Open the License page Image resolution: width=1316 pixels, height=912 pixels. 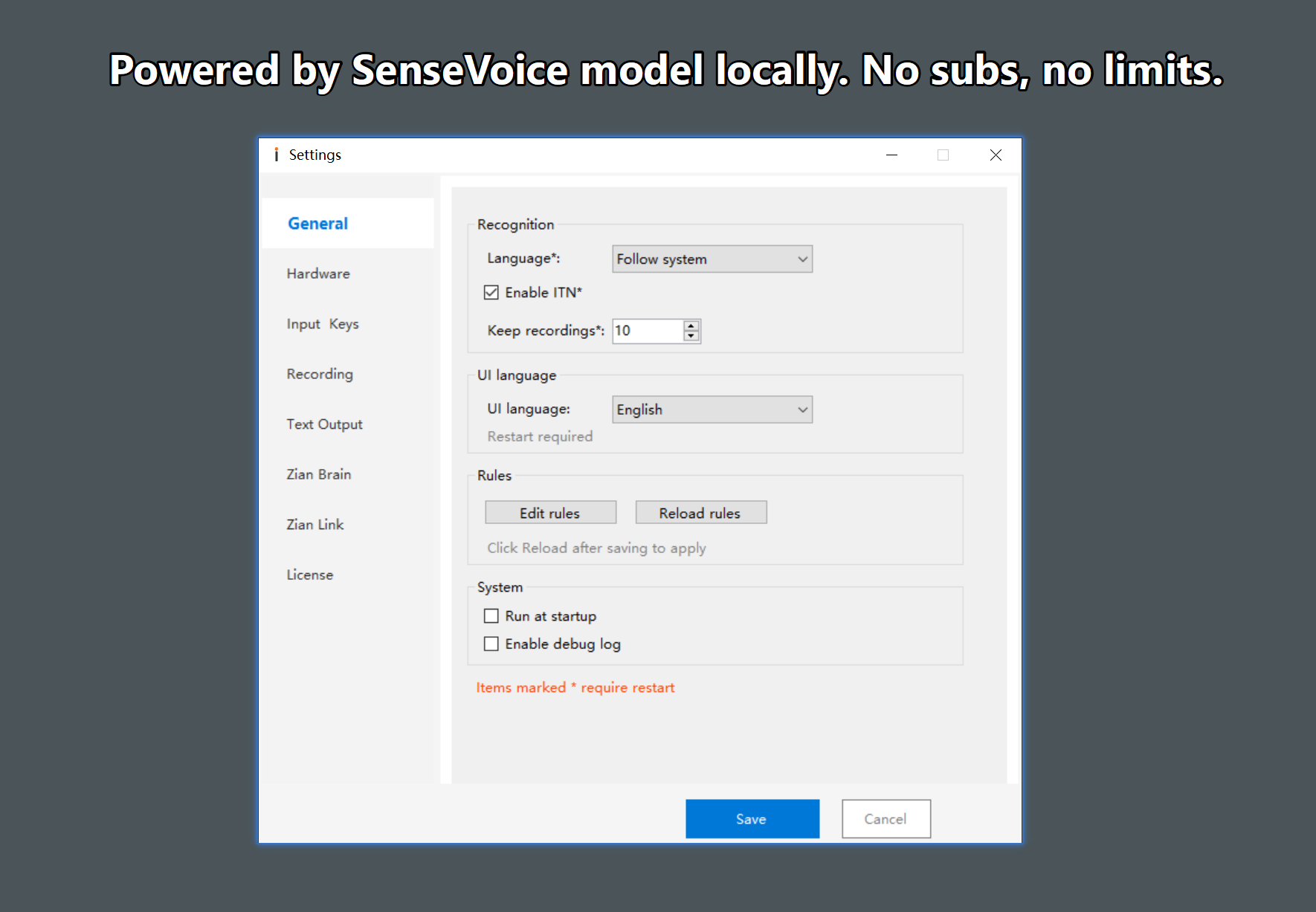tap(309, 575)
